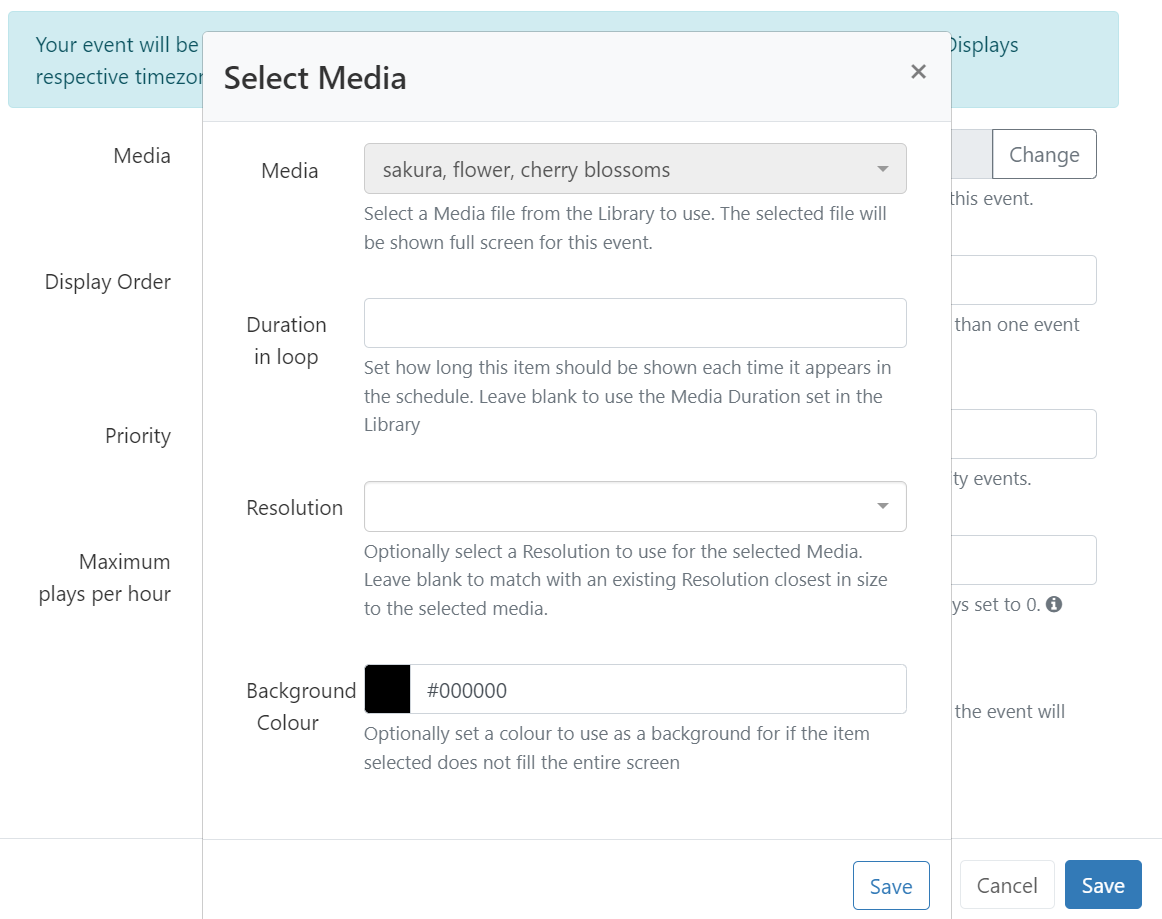The width and height of the screenshot is (1162, 919).
Task: Click the Media dropdown caret arrow
Action: [884, 169]
